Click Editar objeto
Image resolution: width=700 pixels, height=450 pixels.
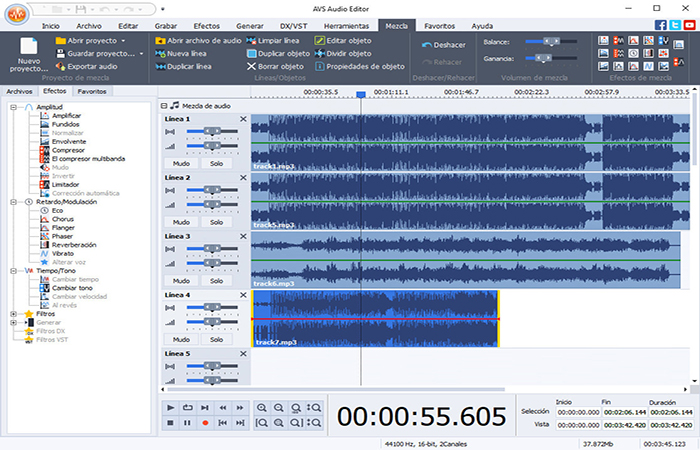343,41
